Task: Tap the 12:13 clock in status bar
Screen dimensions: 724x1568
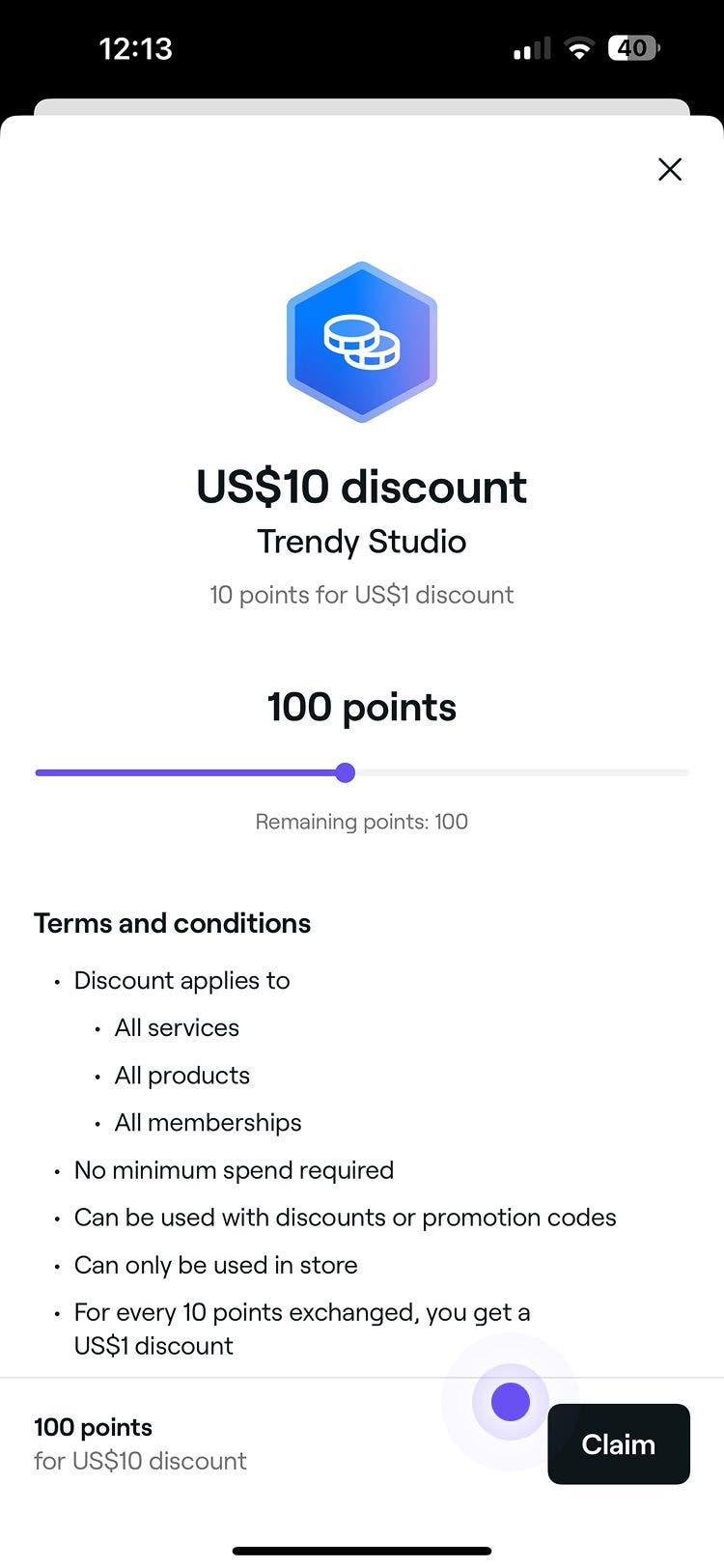Action: 135,48
